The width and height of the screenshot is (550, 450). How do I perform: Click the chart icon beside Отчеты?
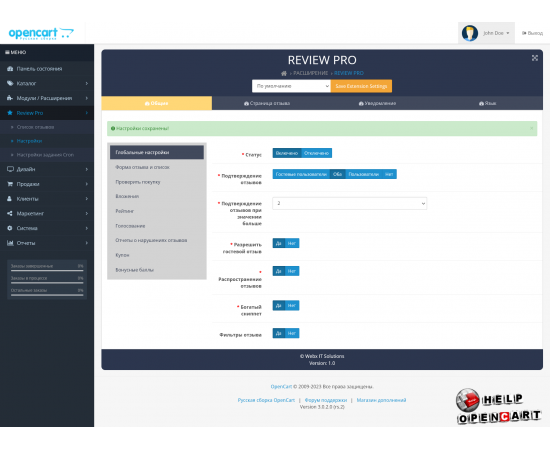coord(10,243)
